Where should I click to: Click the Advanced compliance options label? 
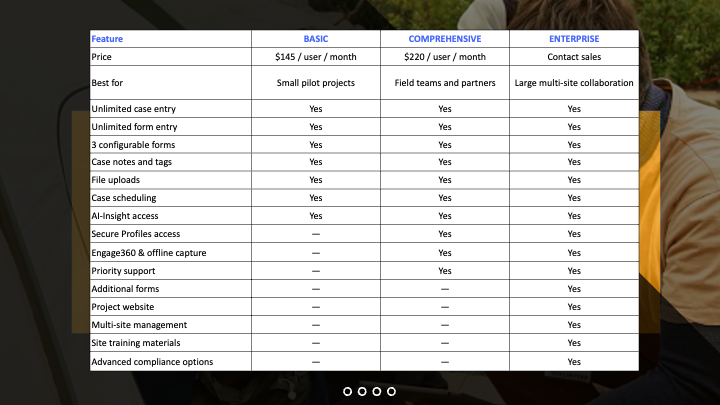coord(152,362)
